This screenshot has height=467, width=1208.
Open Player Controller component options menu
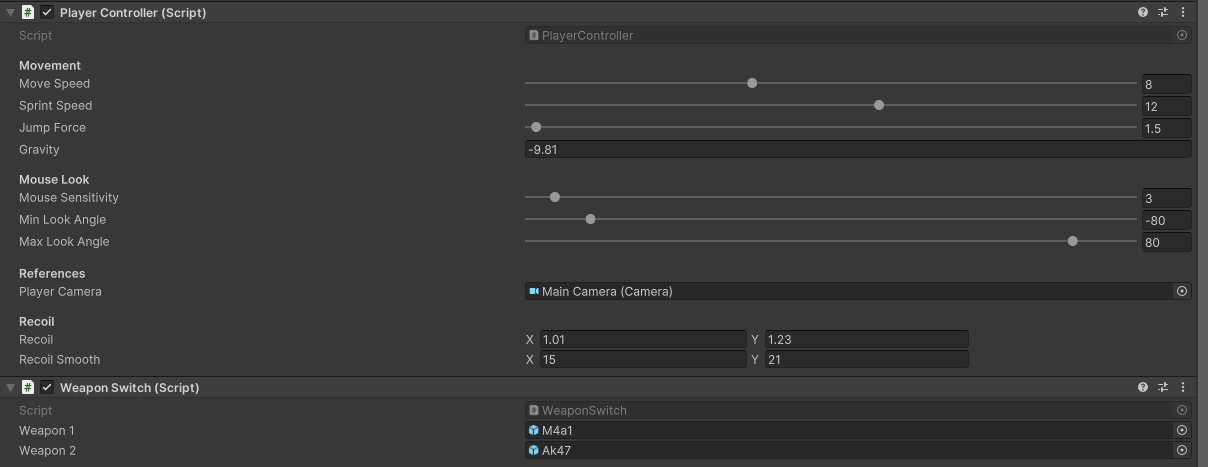[1183, 13]
